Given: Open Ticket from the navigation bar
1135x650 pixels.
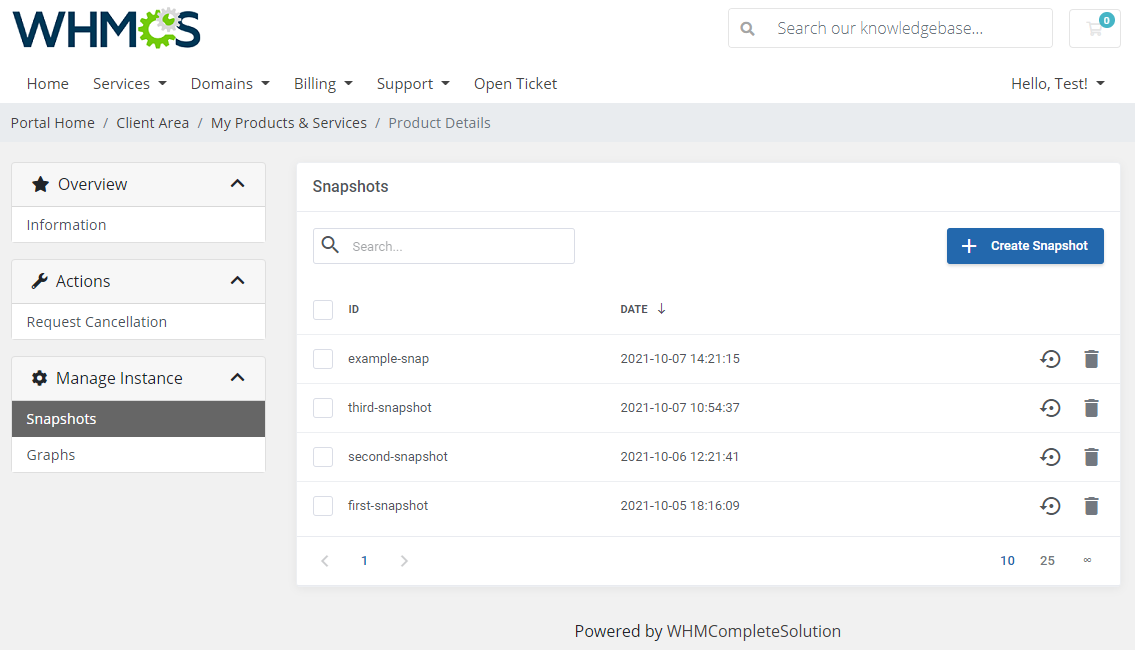Looking at the screenshot, I should point(515,84).
